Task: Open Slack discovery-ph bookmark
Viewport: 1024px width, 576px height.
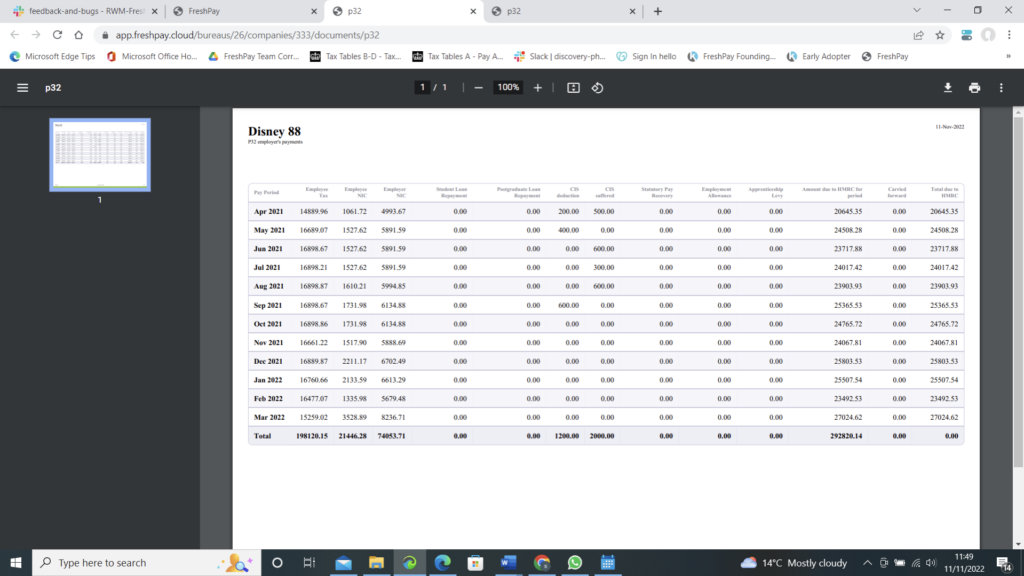Action: click(560, 56)
